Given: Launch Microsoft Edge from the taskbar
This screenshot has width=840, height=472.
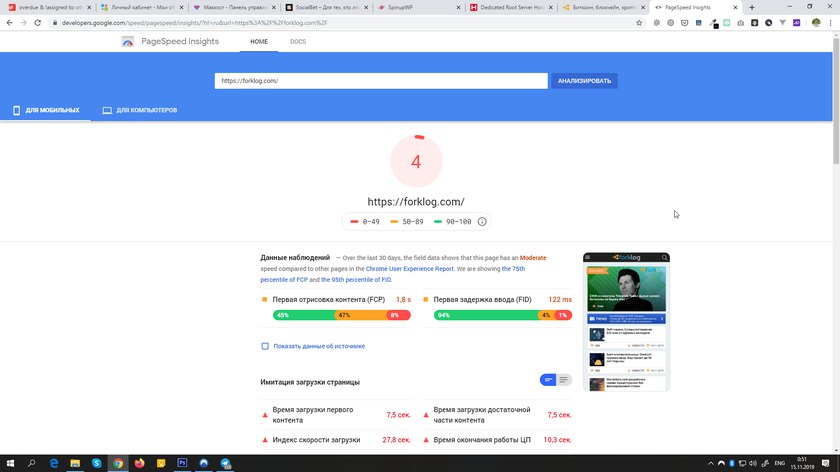Looking at the screenshot, I should (x=54, y=463).
